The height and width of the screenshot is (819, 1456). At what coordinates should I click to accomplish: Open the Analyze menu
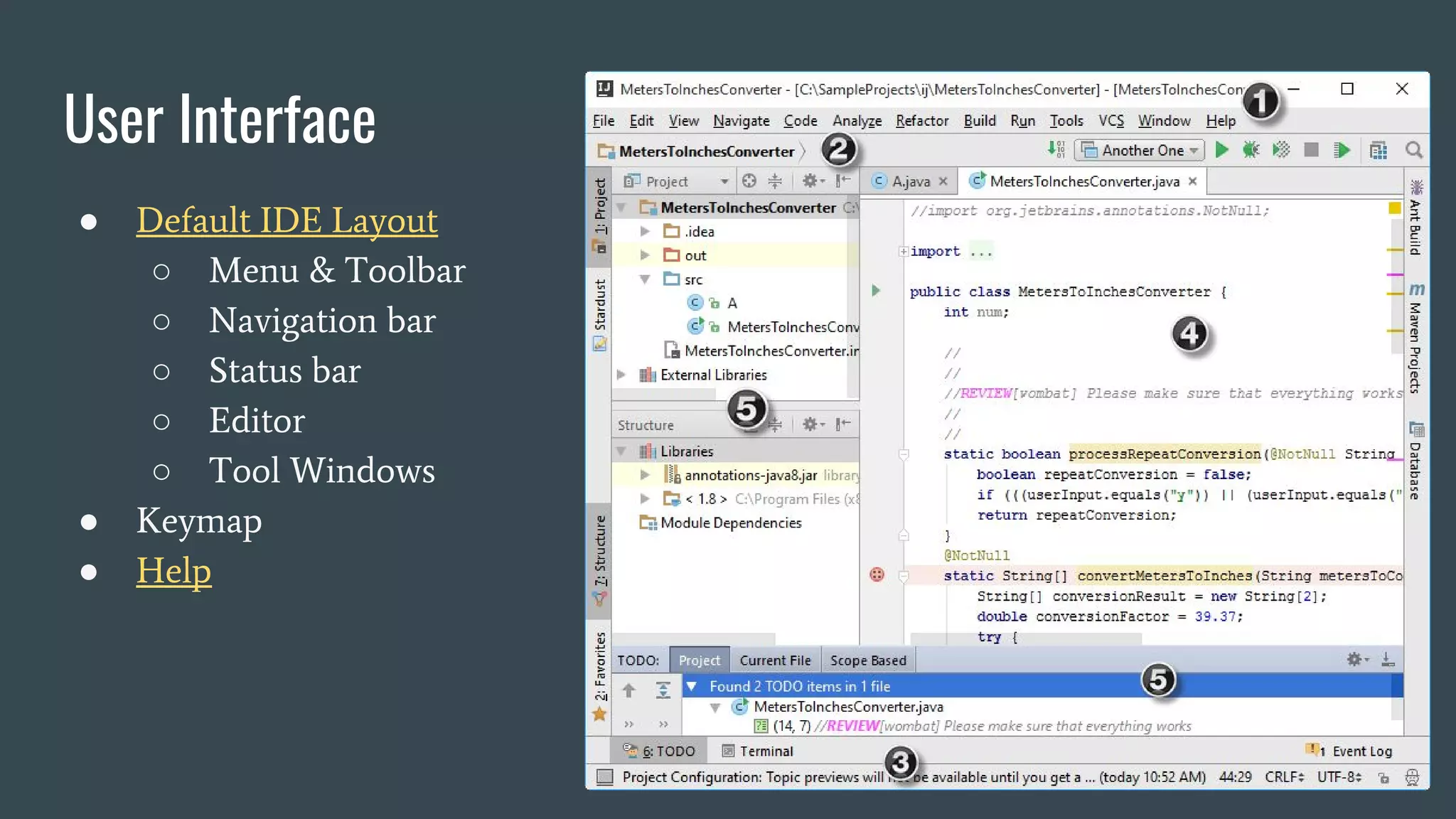(857, 121)
